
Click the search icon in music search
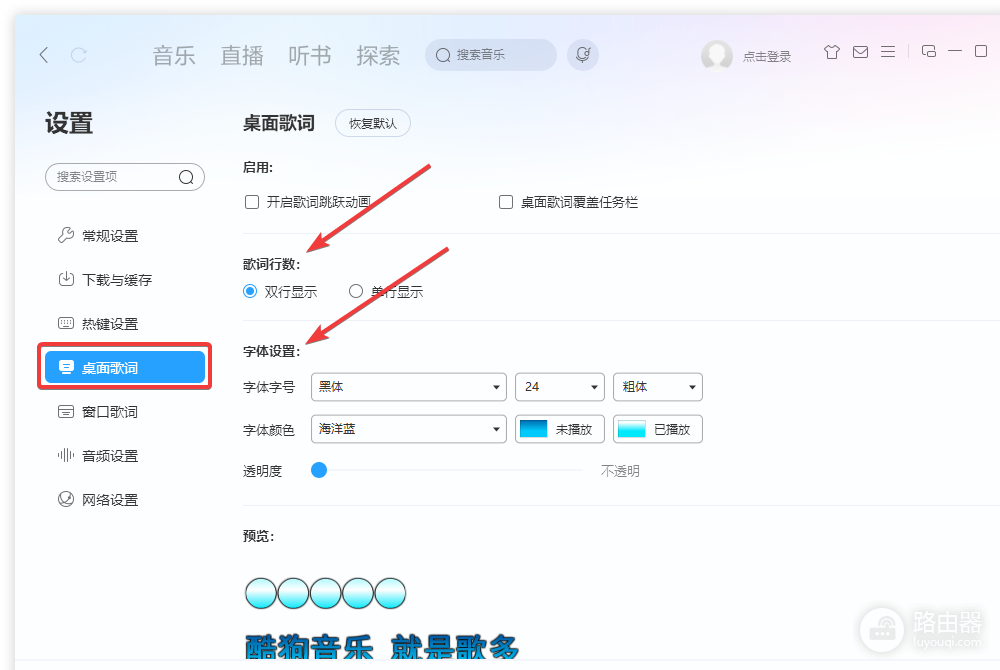443,55
